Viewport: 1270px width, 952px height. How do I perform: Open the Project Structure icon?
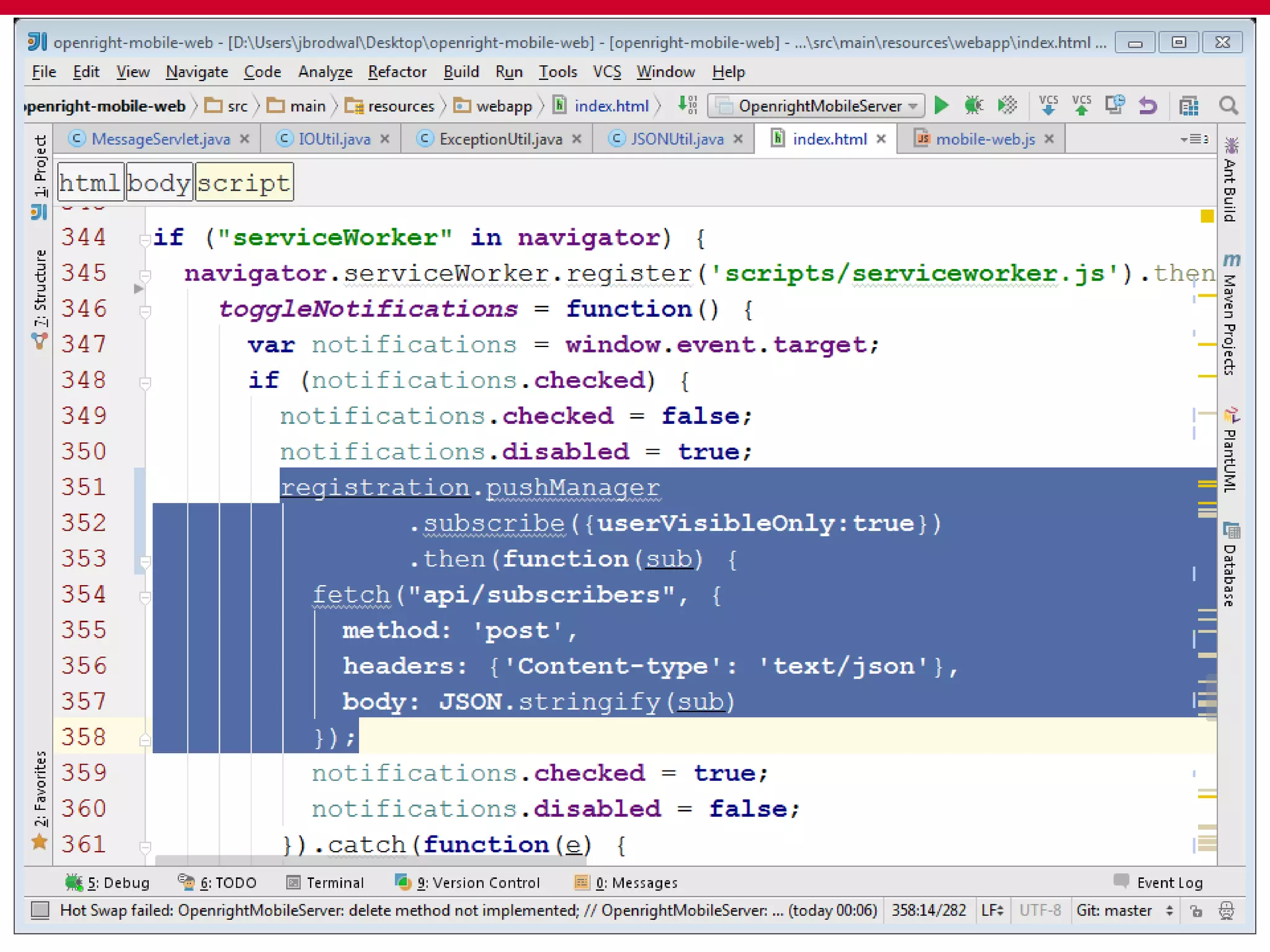[x=1188, y=106]
